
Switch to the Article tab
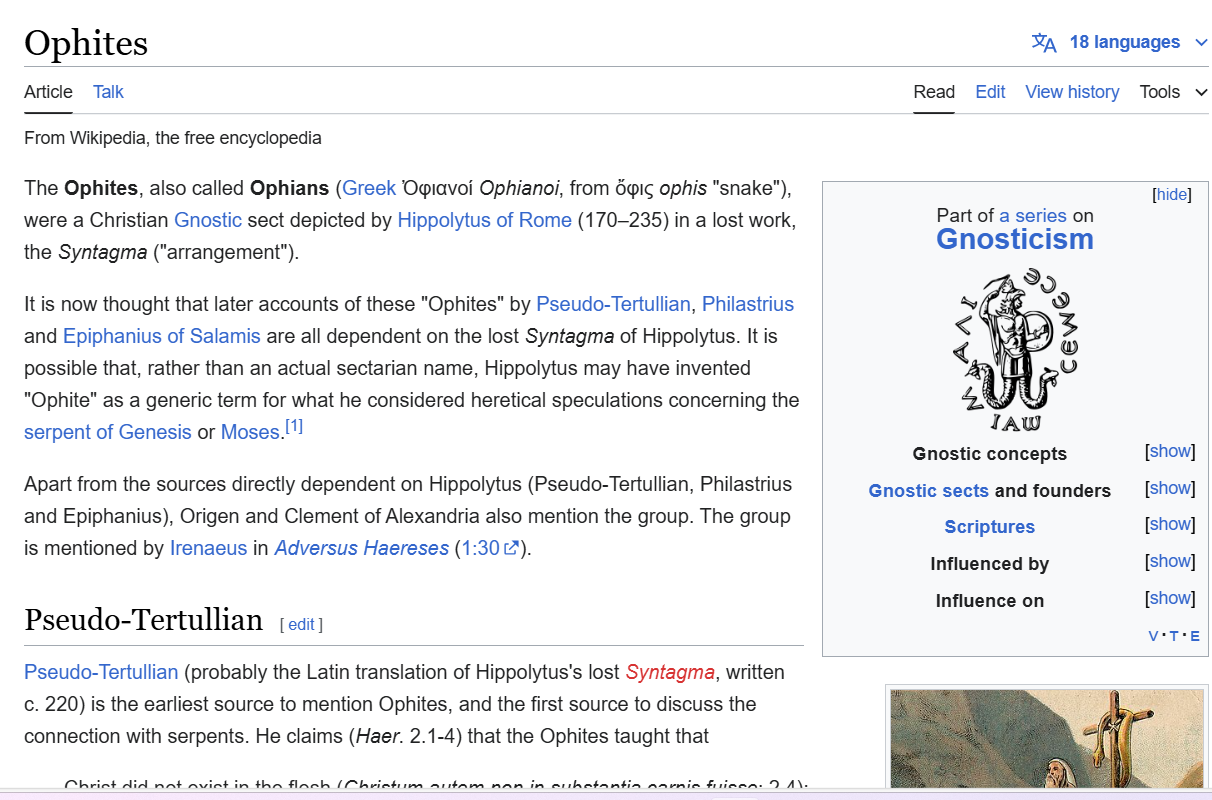pyautogui.click(x=48, y=92)
